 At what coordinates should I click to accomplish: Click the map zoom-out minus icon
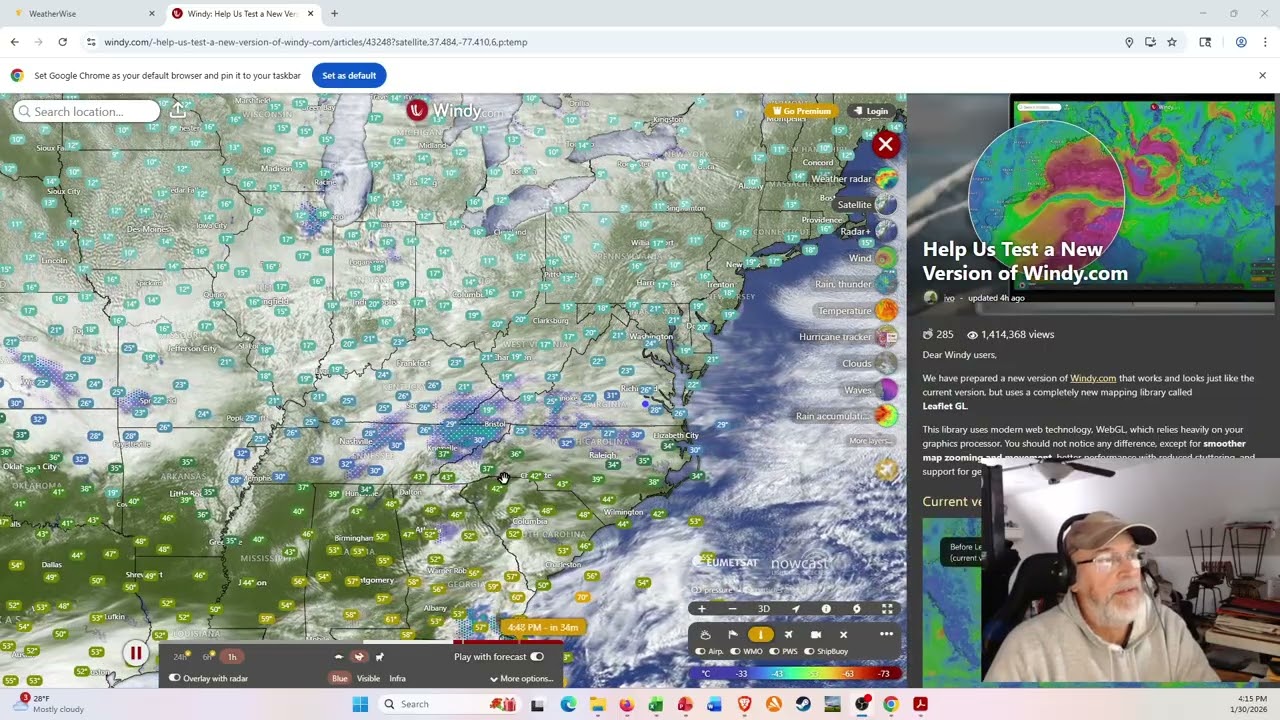click(x=732, y=609)
